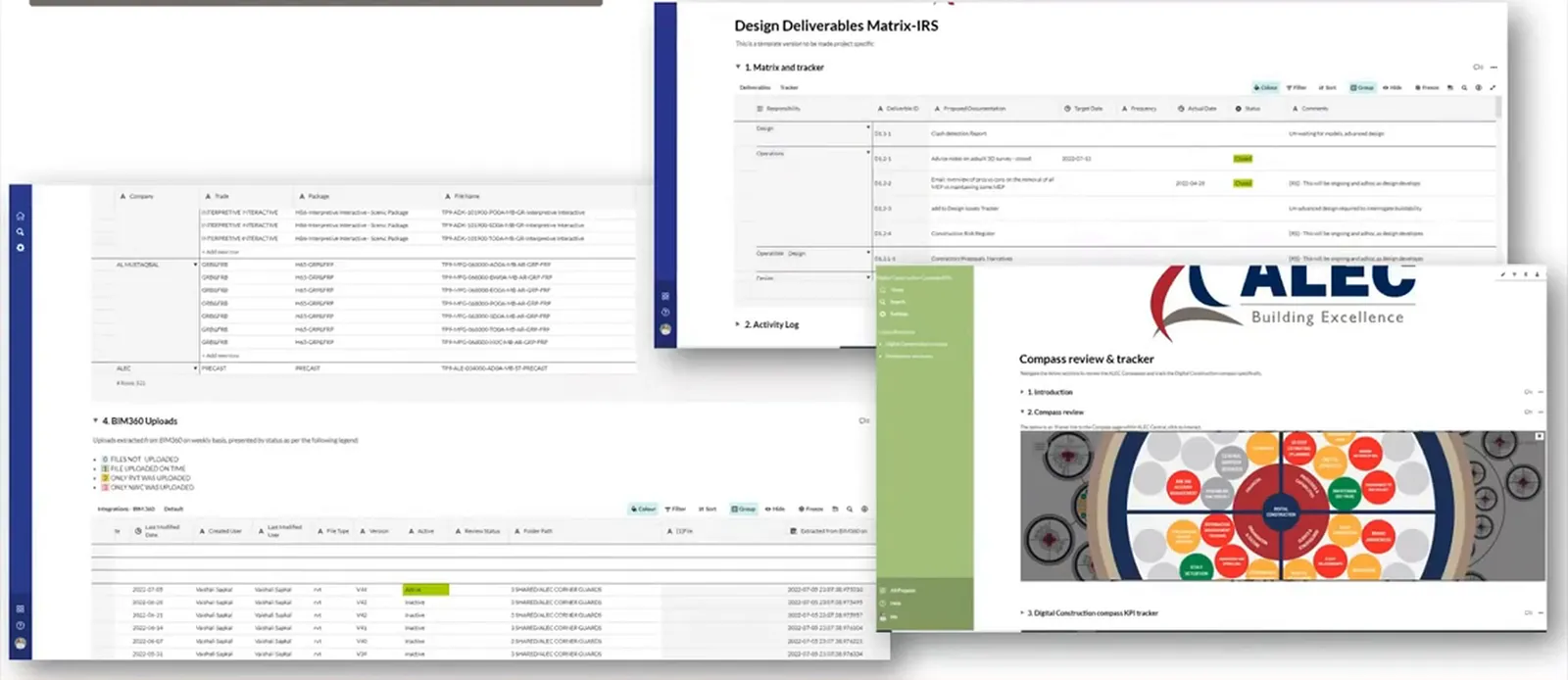Open Home icon in left window blue sidebar
The width and height of the screenshot is (1568, 680).
[x=20, y=216]
